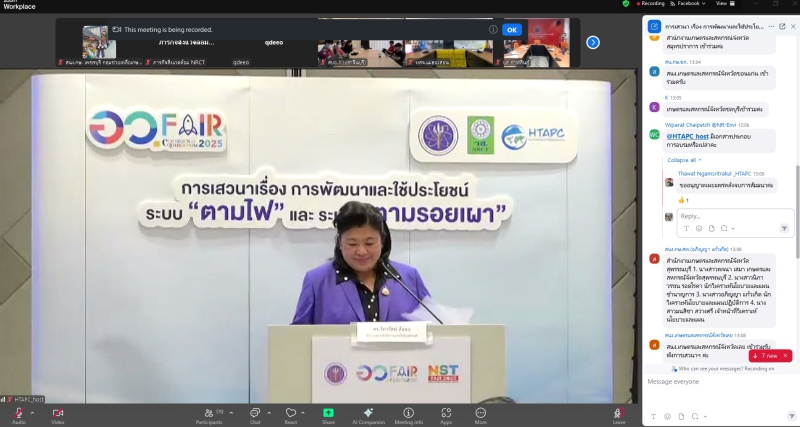Select the first participant thumbnail with photo

click(x=99, y=43)
